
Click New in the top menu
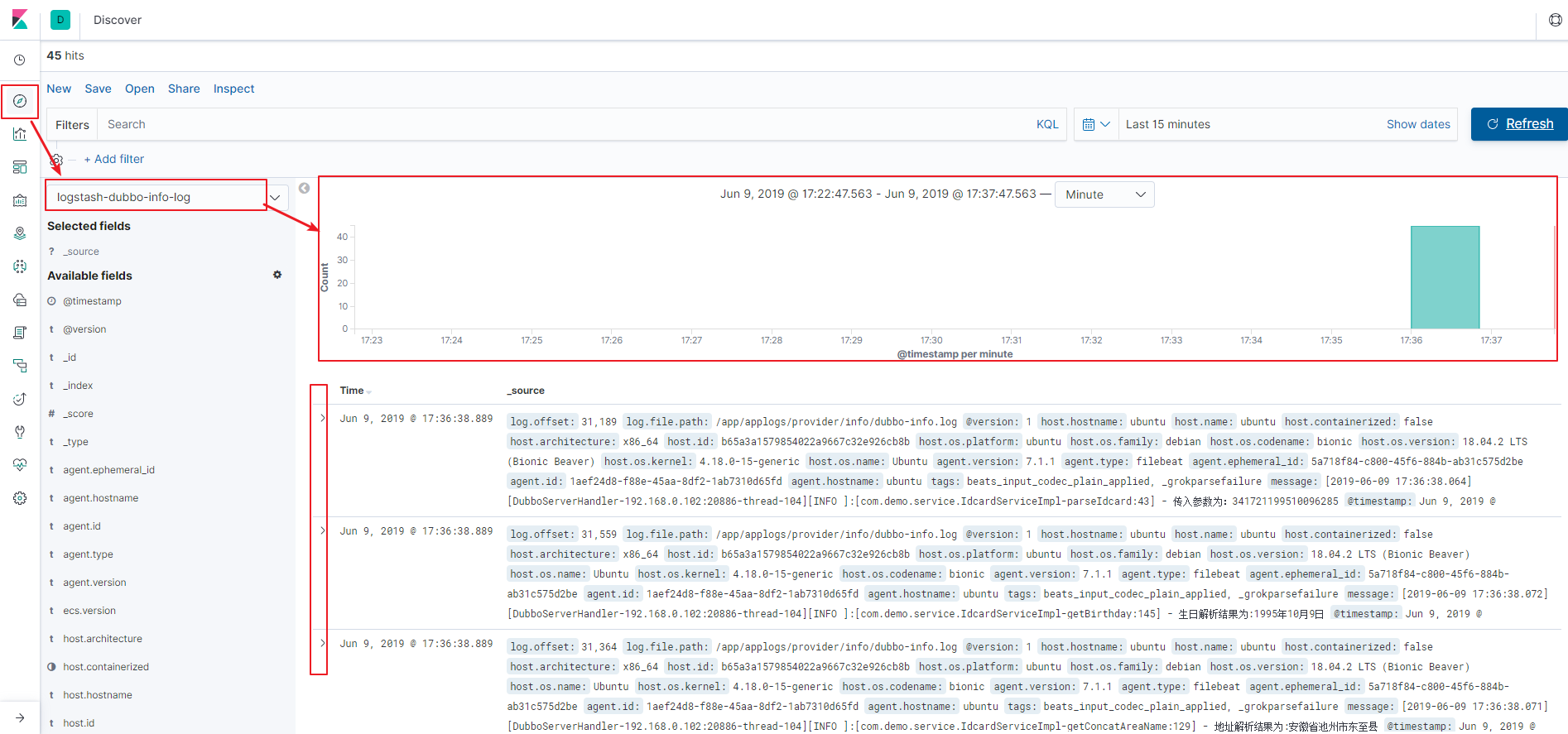pos(59,89)
